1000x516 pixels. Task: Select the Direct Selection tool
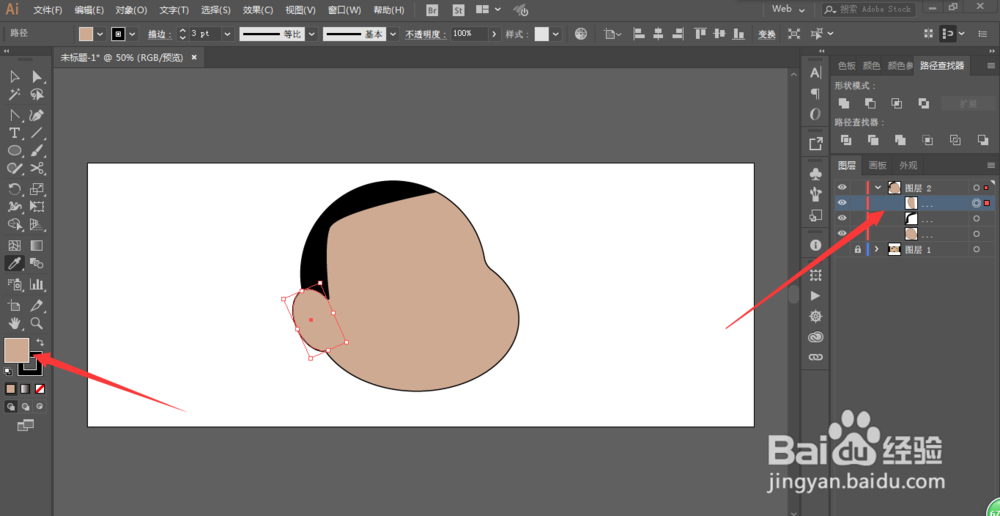37,77
